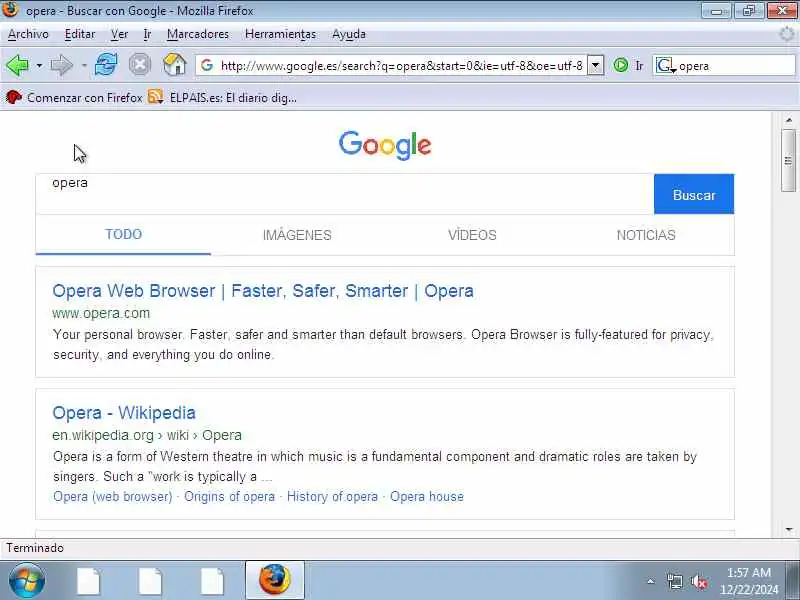Open the History of opera sublink
This screenshot has width=800, height=600.
(332, 496)
